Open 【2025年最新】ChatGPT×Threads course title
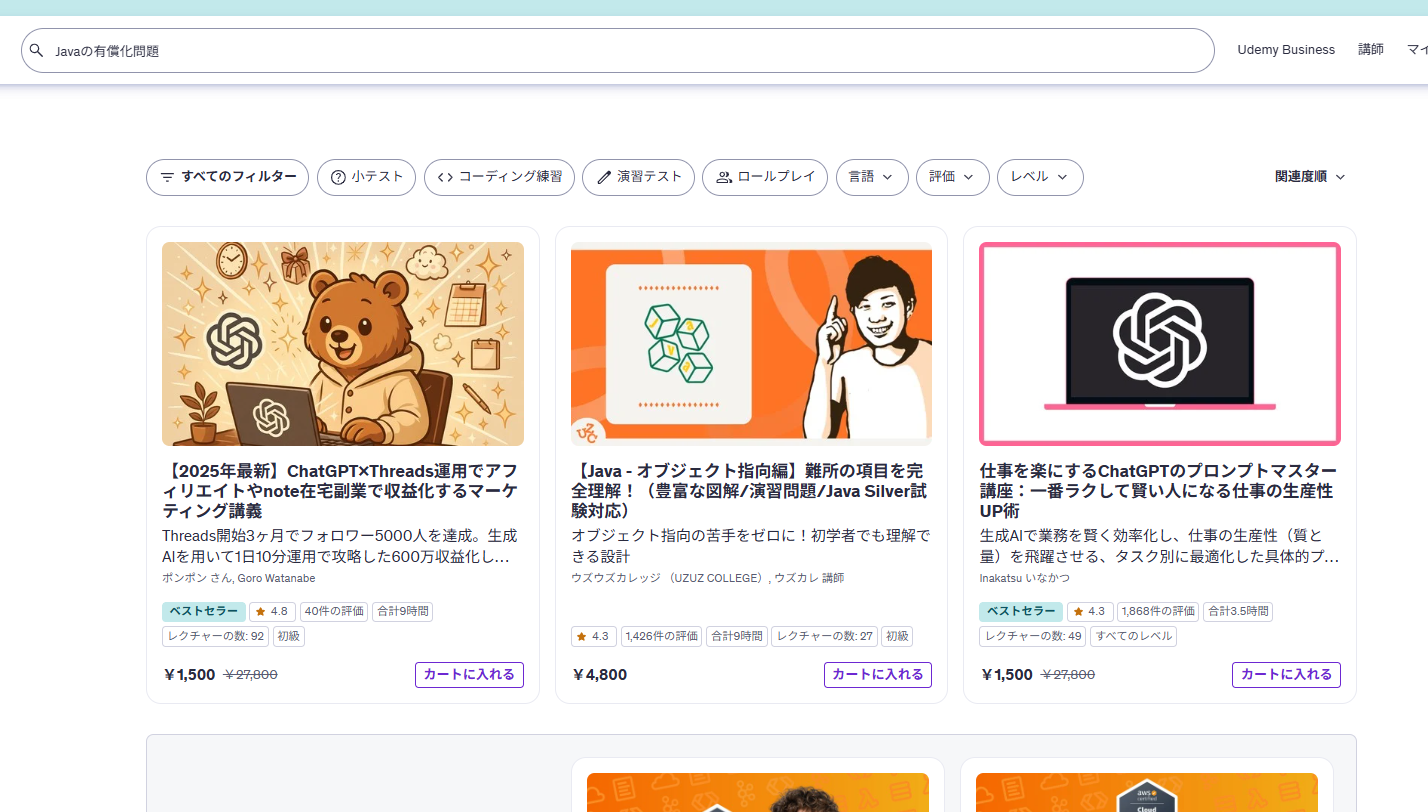The image size is (1428, 812). [x=340, y=491]
